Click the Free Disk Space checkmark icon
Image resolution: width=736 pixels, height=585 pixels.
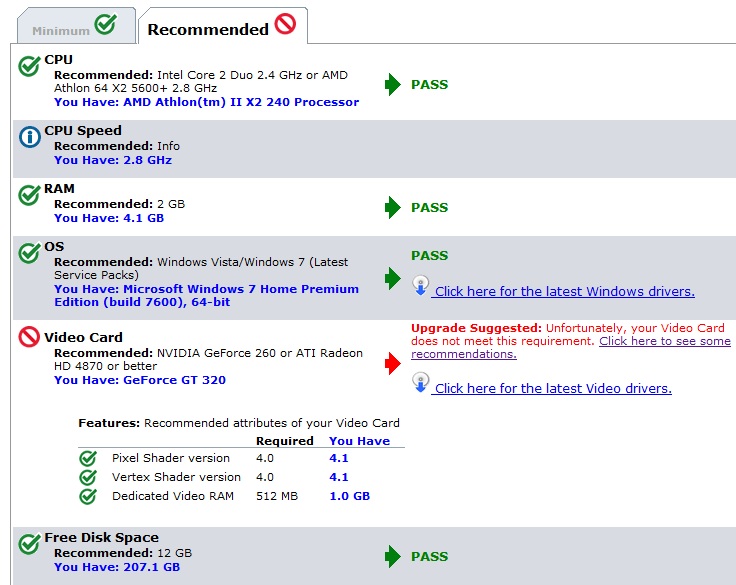pyautogui.click(x=29, y=544)
